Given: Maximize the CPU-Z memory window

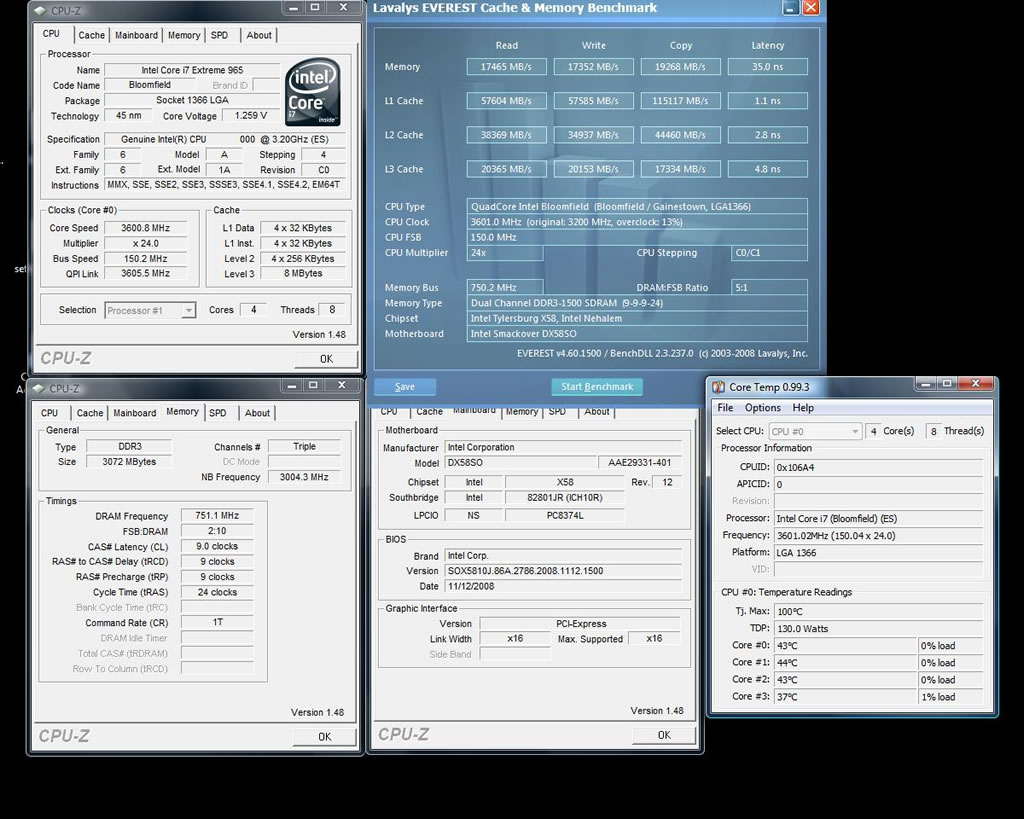Looking at the screenshot, I should (313, 385).
